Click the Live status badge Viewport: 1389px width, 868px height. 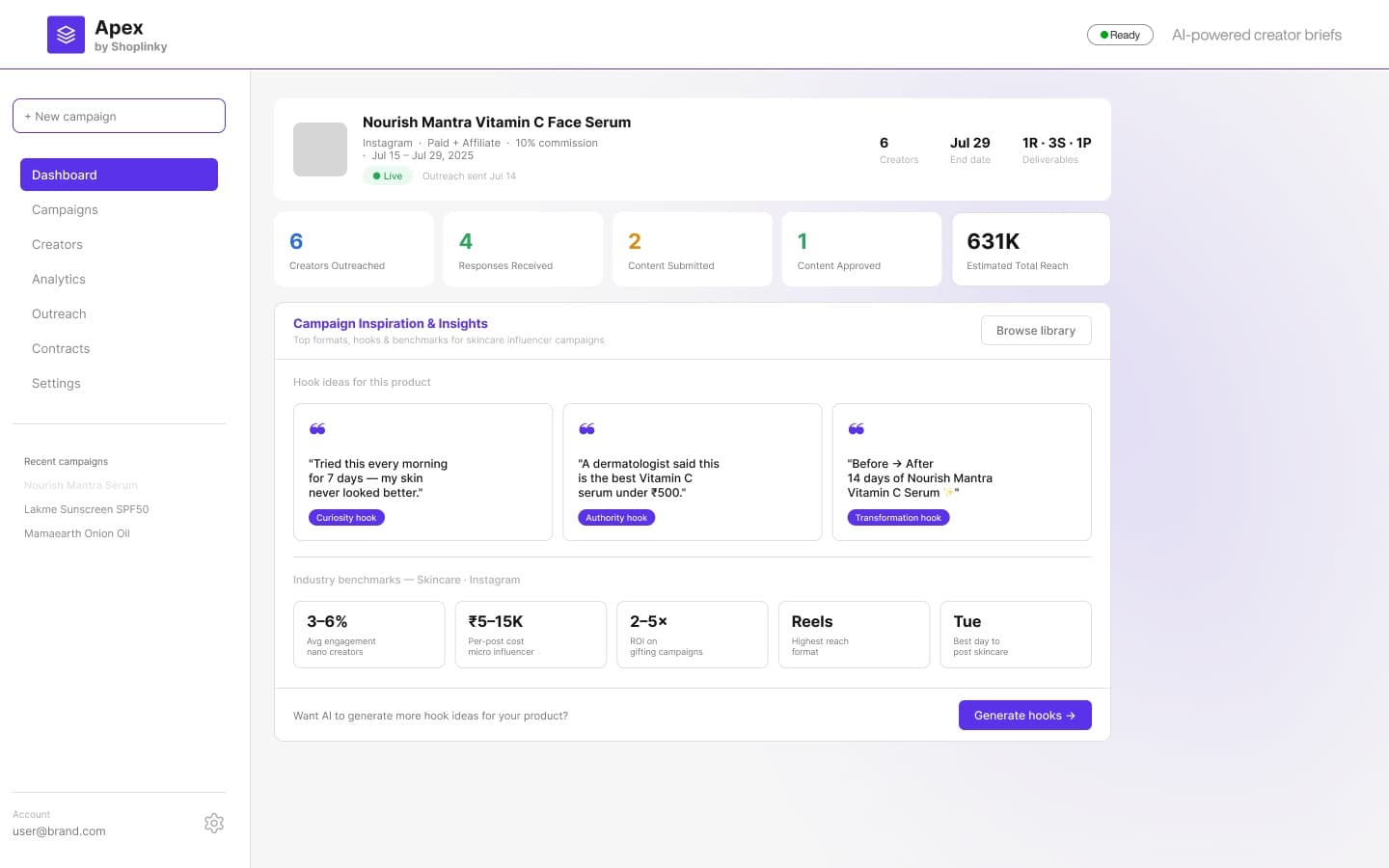point(388,176)
